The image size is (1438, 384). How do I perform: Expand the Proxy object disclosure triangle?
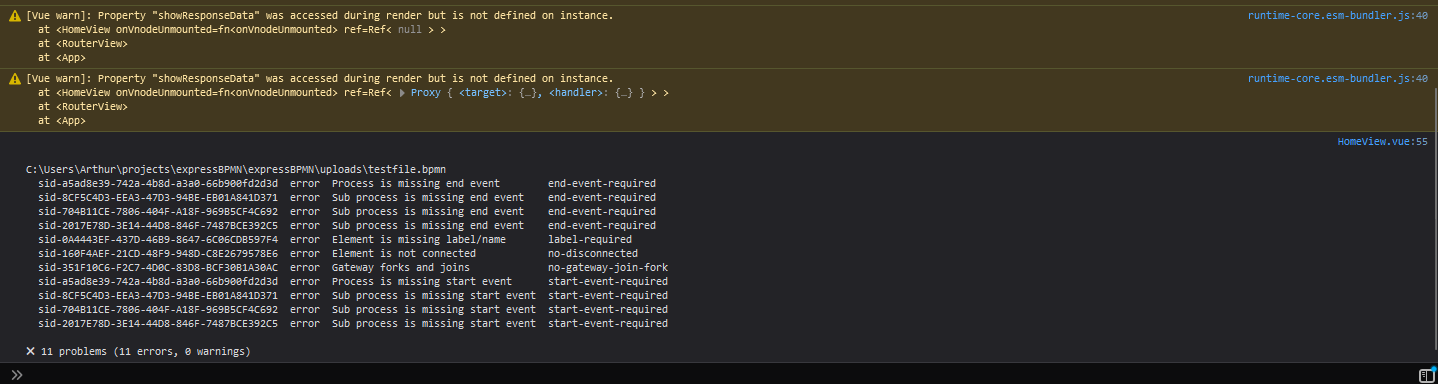tap(402, 92)
